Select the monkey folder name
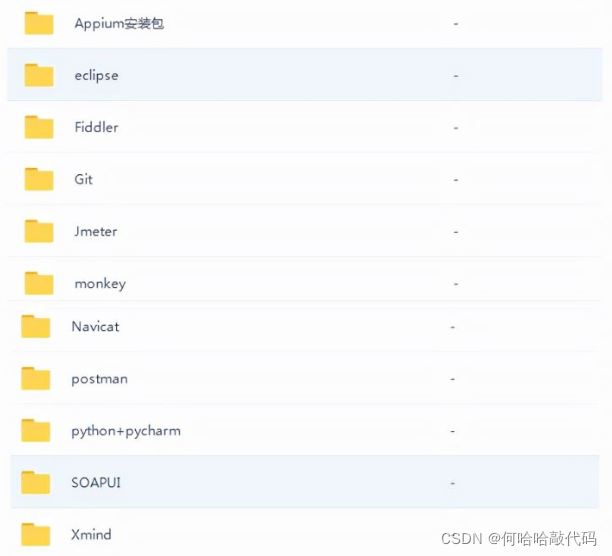 pyautogui.click(x=100, y=284)
